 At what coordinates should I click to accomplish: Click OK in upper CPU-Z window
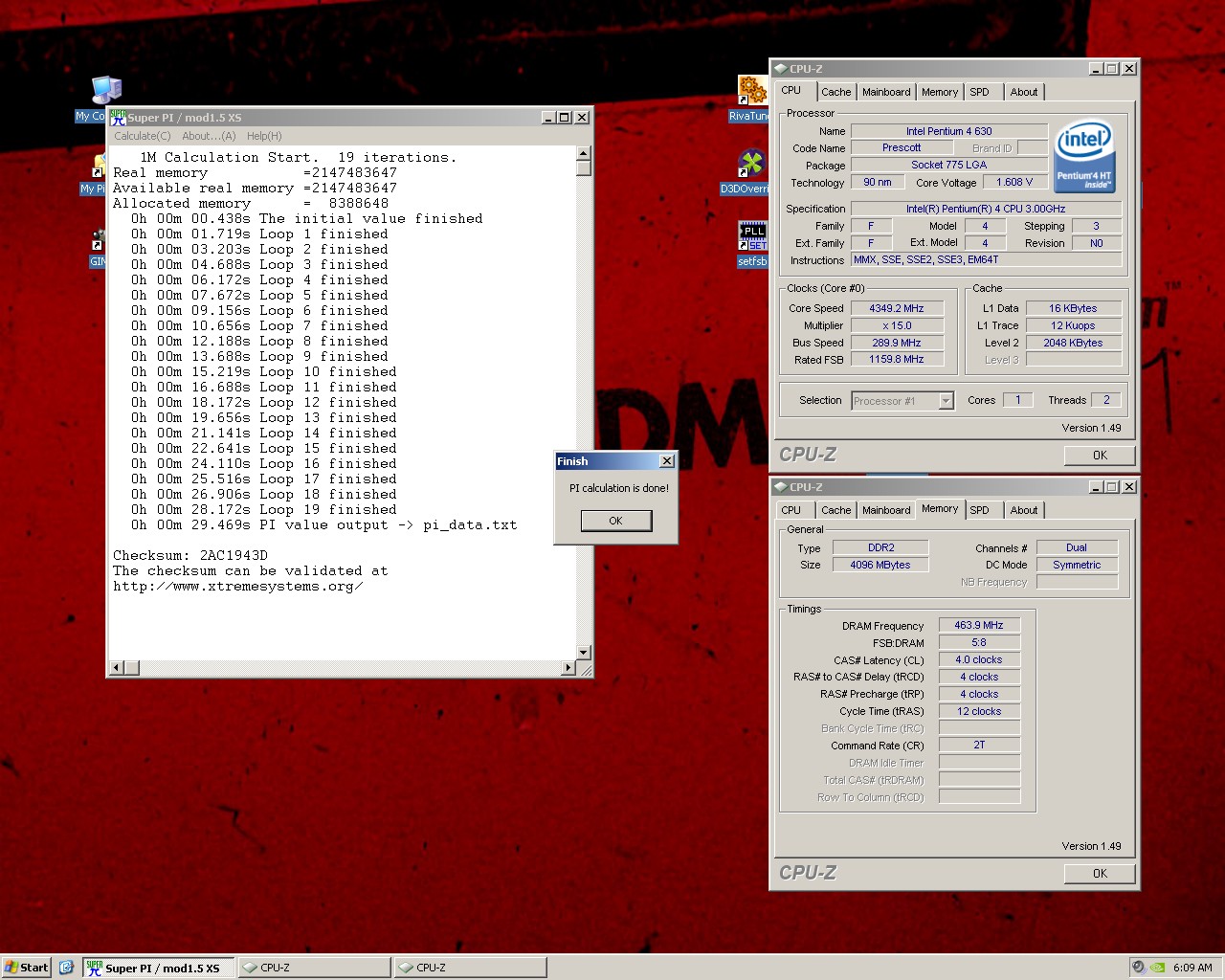tap(1100, 456)
